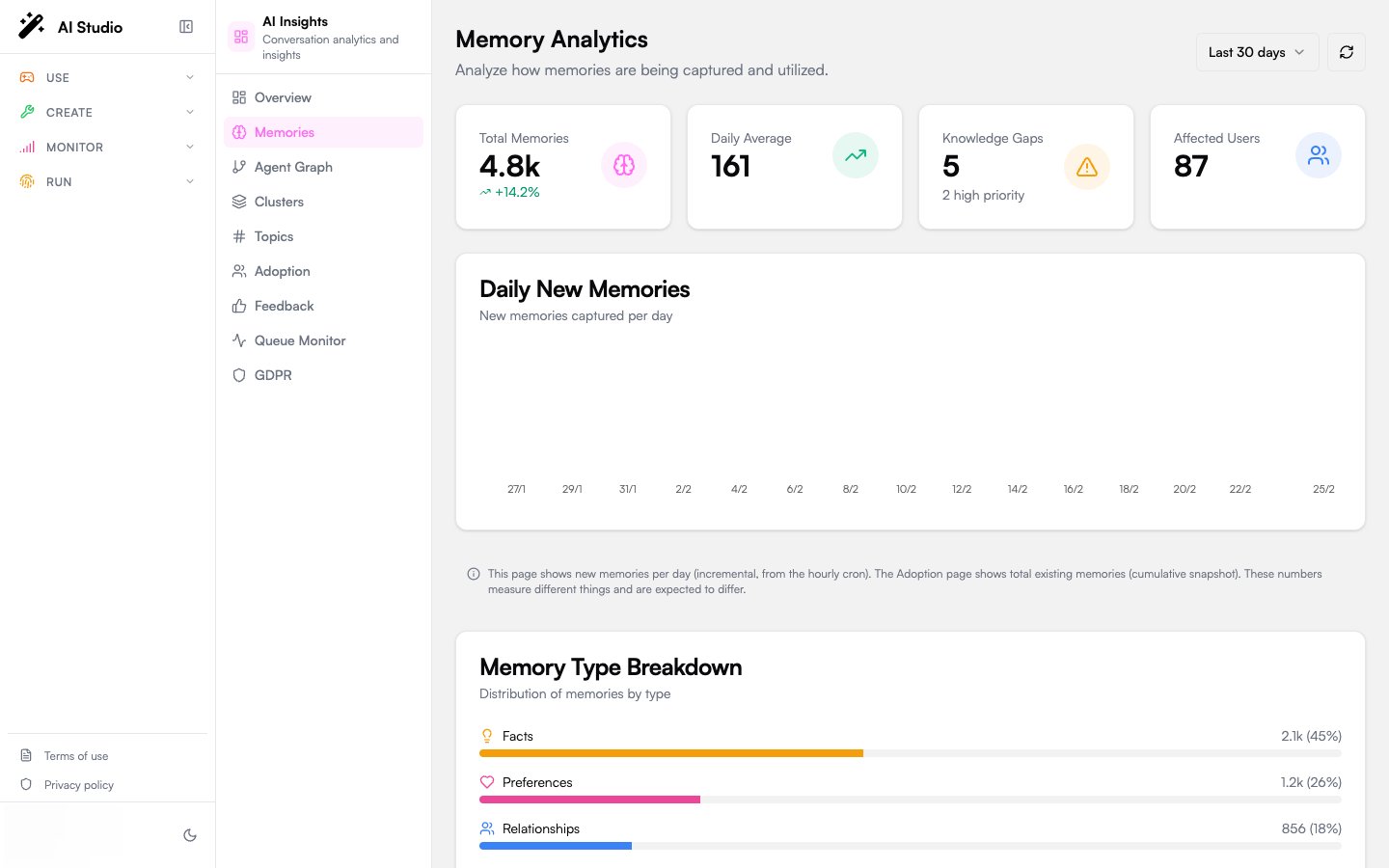Click the AI Insights pink grid icon

[x=241, y=37]
